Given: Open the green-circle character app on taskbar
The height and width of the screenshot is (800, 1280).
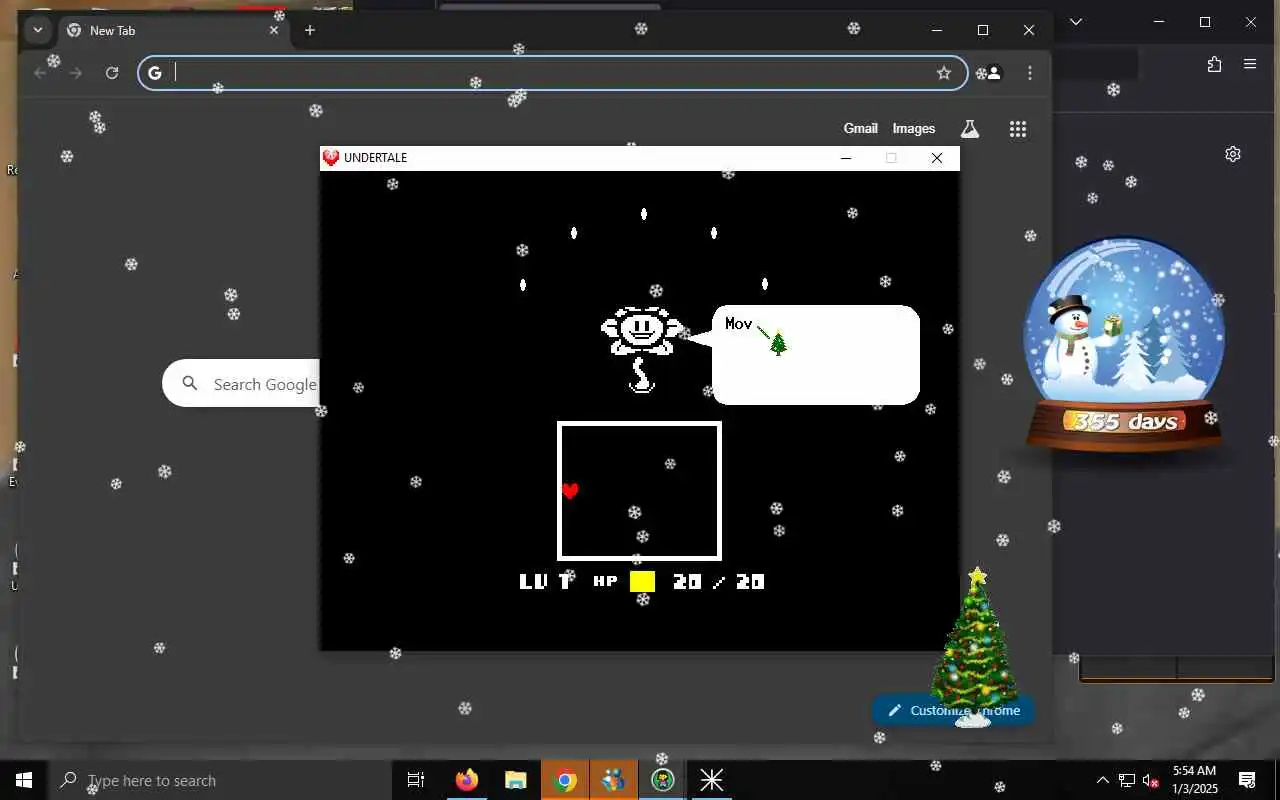Looking at the screenshot, I should [x=663, y=780].
